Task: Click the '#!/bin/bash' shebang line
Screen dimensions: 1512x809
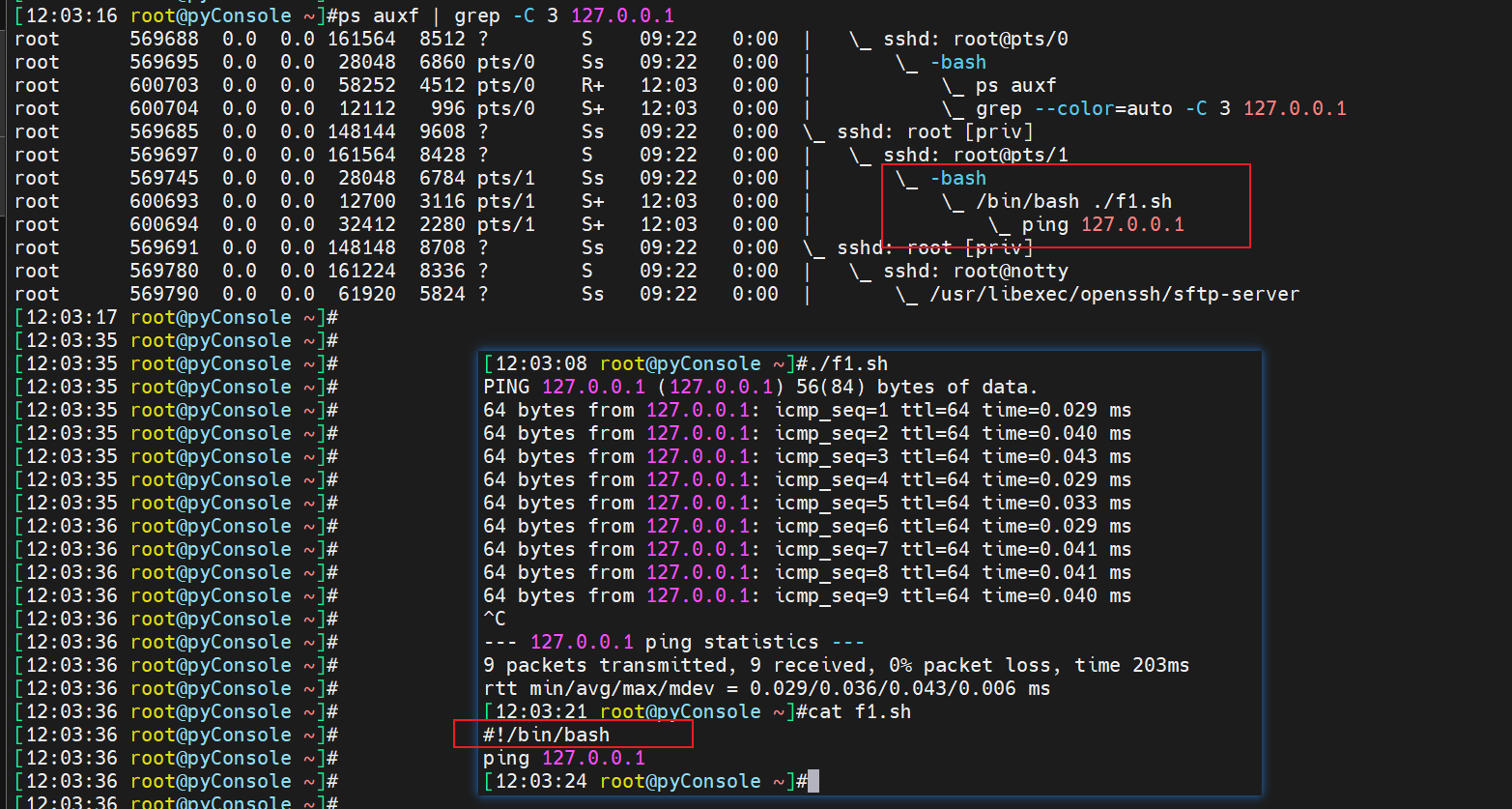Action: coord(547,735)
